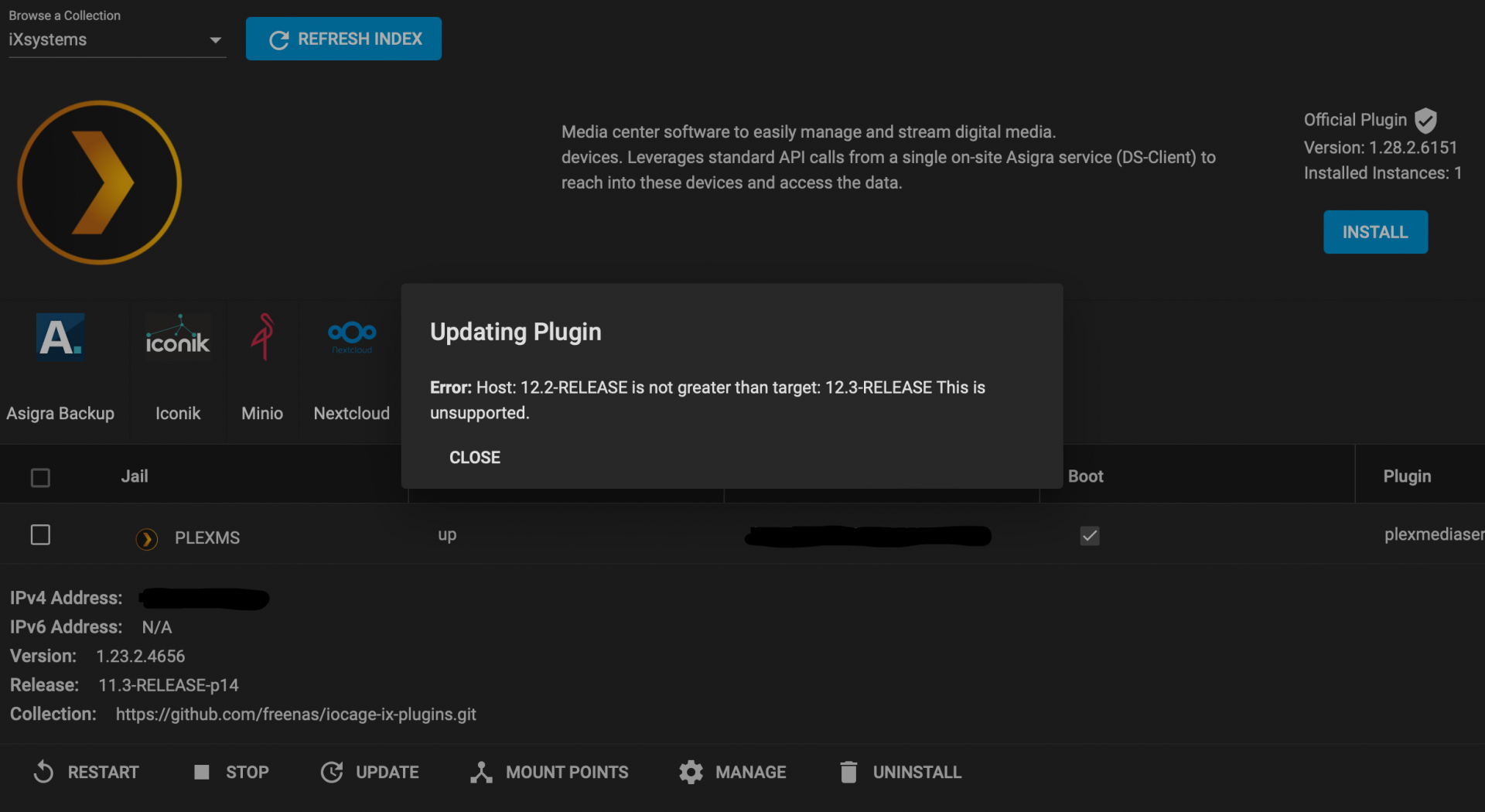Image resolution: width=1485 pixels, height=812 pixels.
Task: Click the Updating Plugin dialog title
Action: (x=516, y=332)
